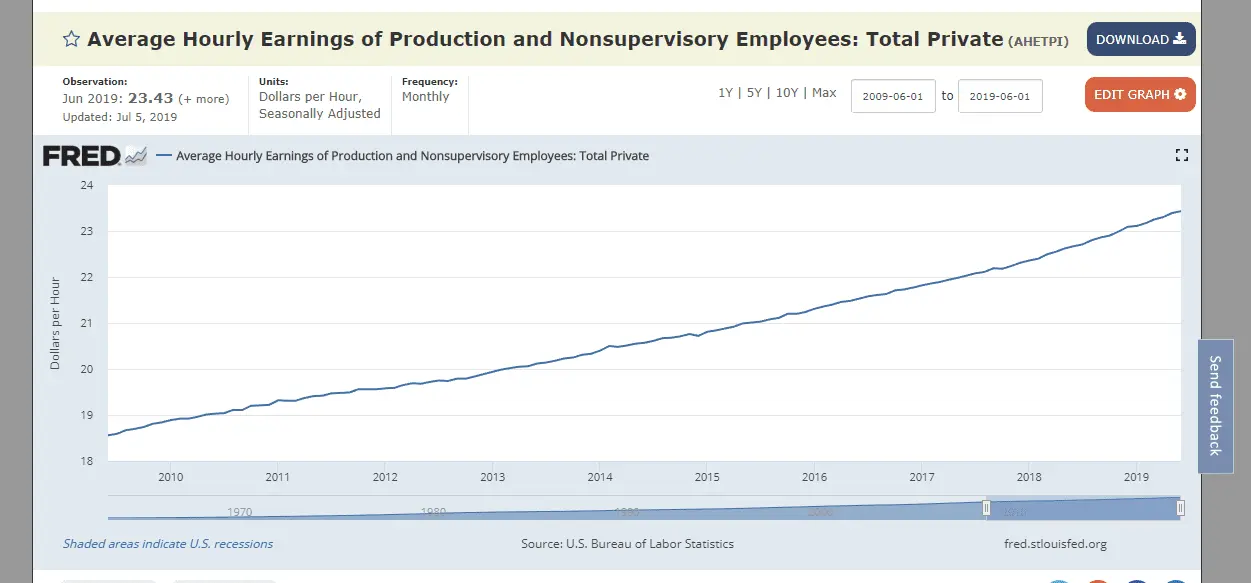
Task: Click the start date field 2009-06-01
Action: pyautogui.click(x=893, y=97)
